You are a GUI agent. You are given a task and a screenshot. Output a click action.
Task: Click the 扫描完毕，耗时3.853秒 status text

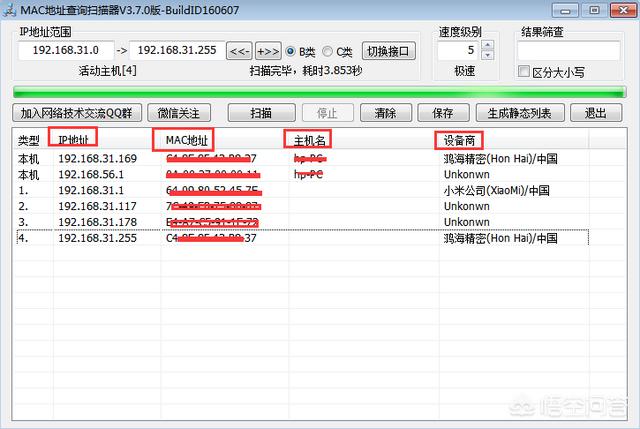[x=306, y=71]
